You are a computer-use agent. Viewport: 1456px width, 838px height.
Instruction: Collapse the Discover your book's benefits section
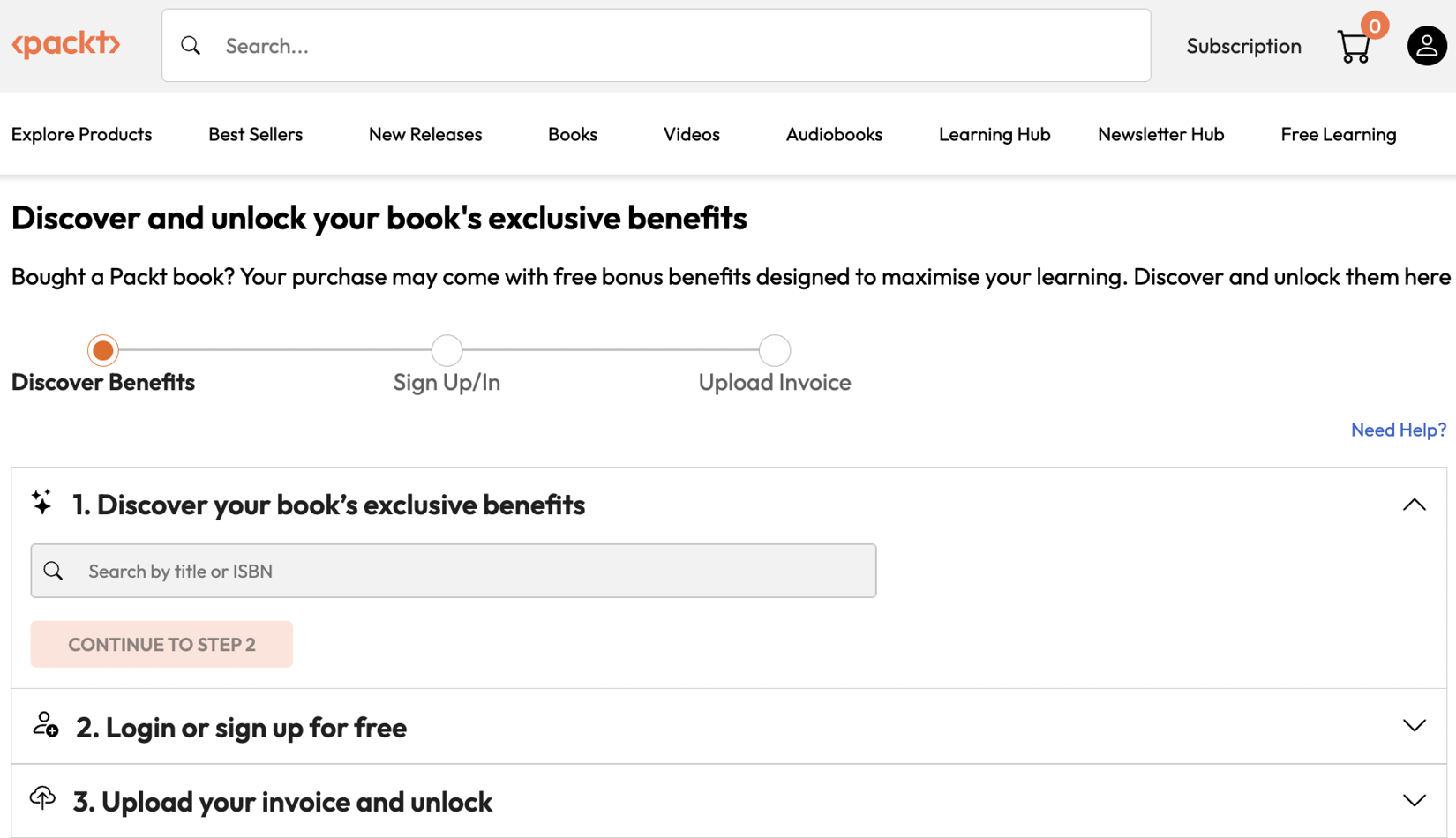point(1414,505)
